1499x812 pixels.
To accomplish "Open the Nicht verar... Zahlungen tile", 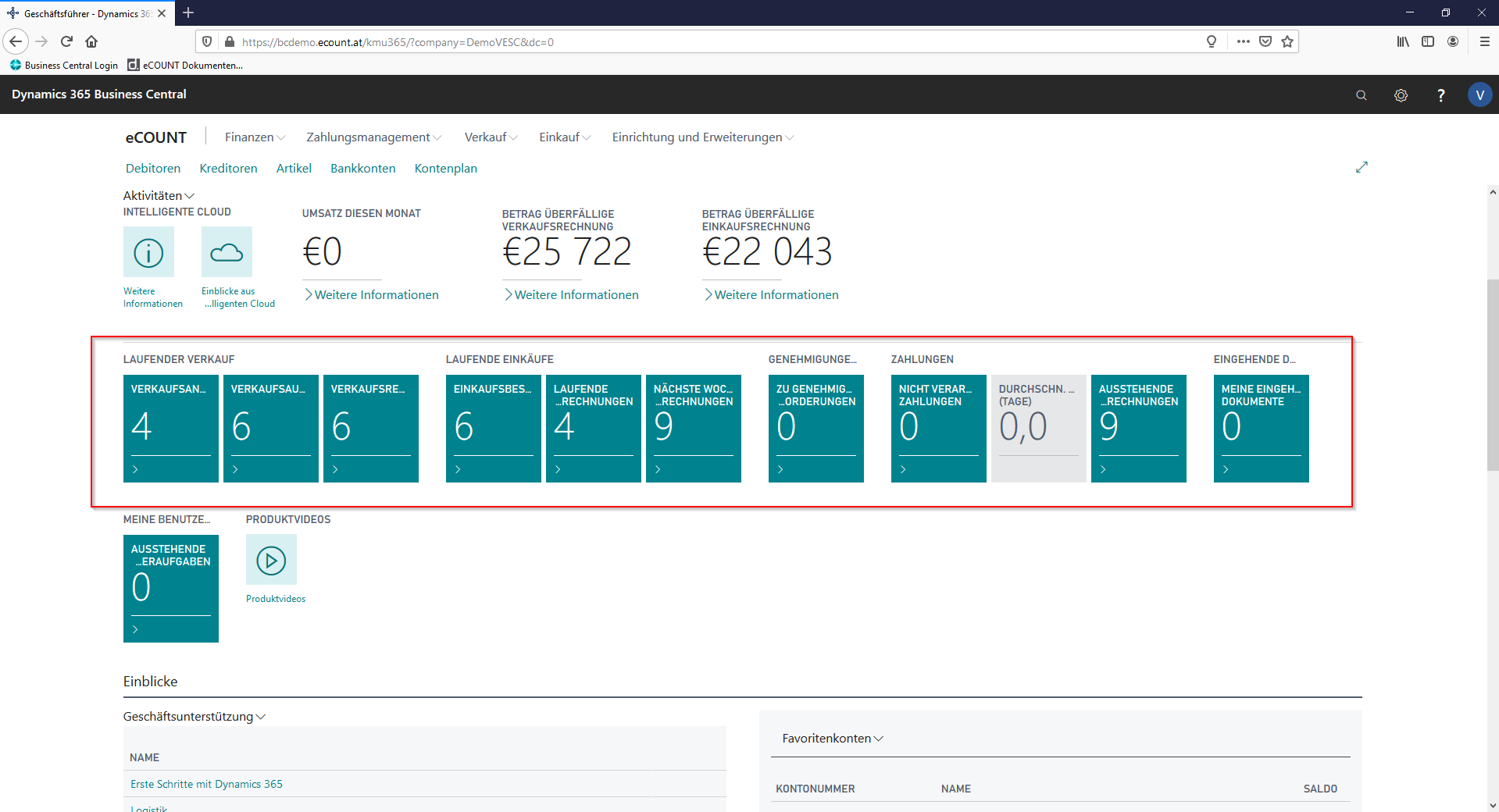I will (x=939, y=429).
